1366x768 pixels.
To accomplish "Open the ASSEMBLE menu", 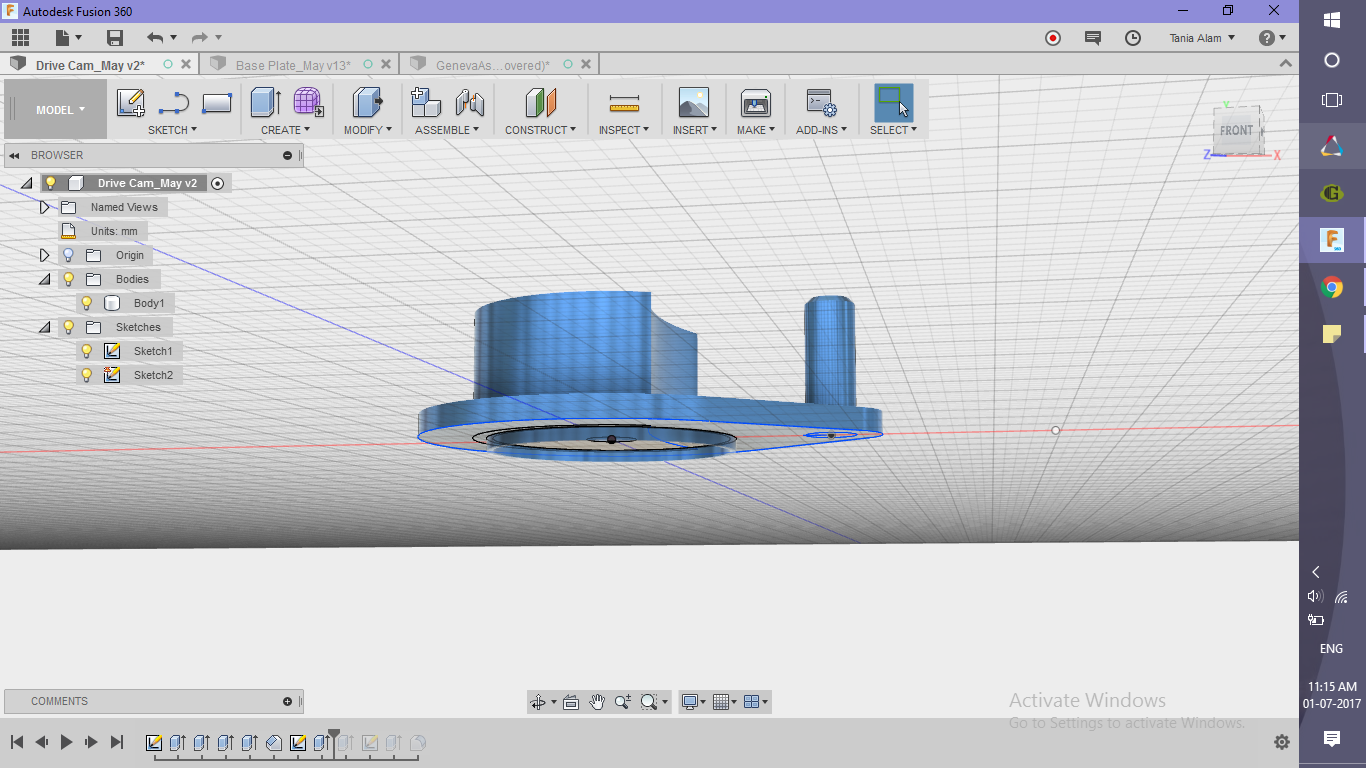I will [447, 130].
